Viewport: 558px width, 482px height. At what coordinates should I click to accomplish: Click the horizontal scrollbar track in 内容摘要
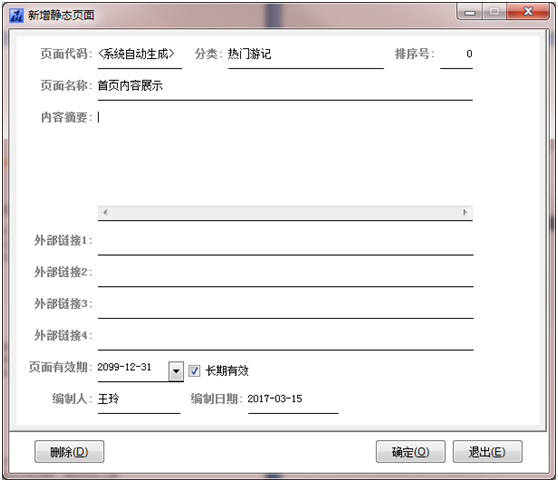285,213
